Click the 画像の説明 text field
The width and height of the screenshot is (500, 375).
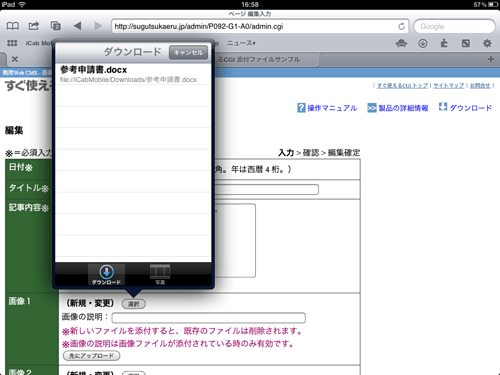coord(209,318)
